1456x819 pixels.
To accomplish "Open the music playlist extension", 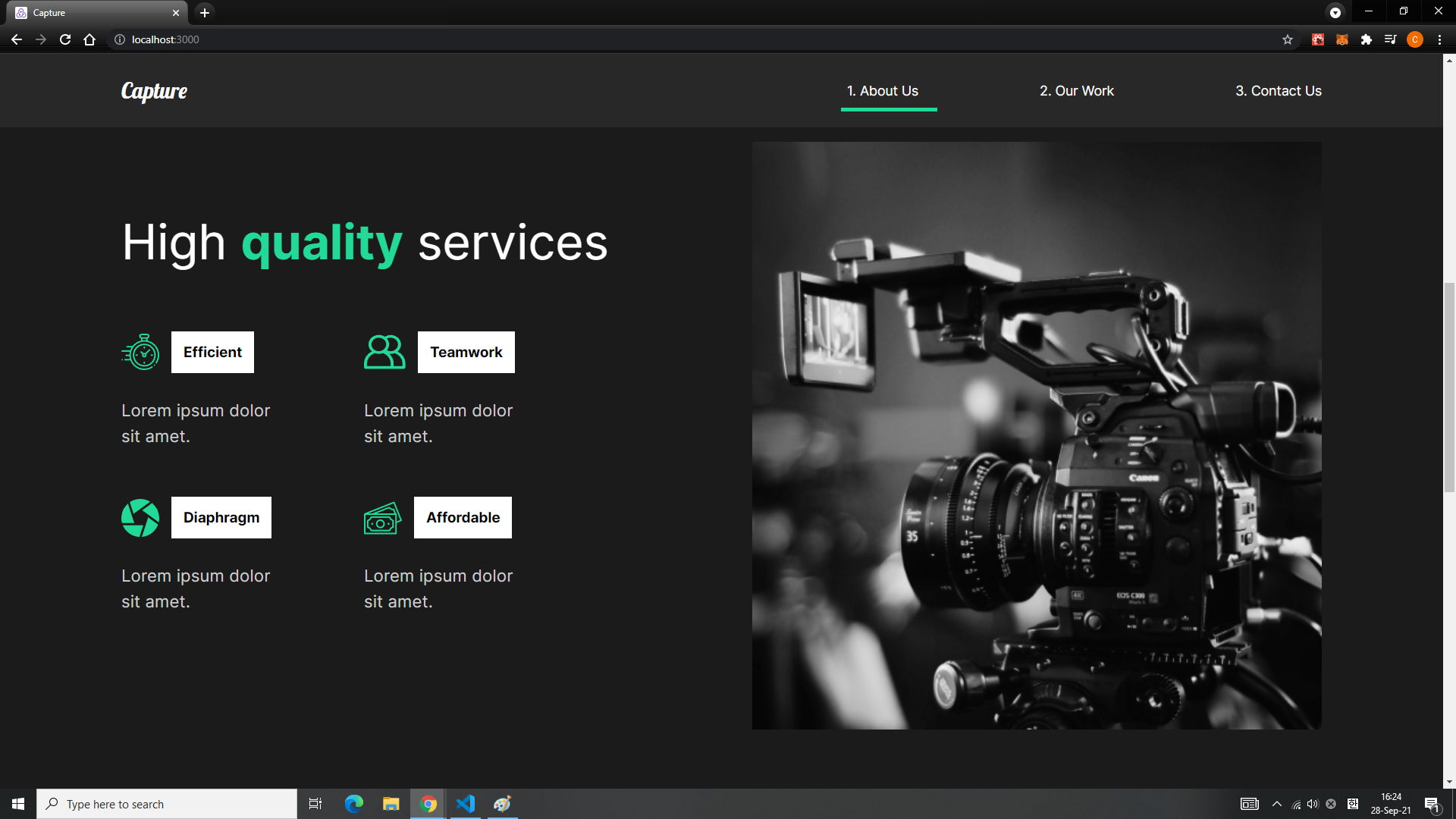I will tap(1390, 39).
